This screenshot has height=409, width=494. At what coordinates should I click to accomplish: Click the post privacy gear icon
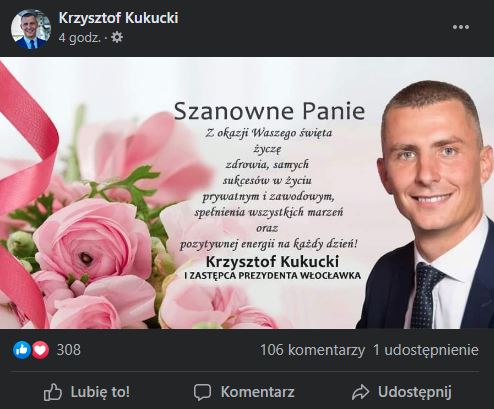(117, 37)
